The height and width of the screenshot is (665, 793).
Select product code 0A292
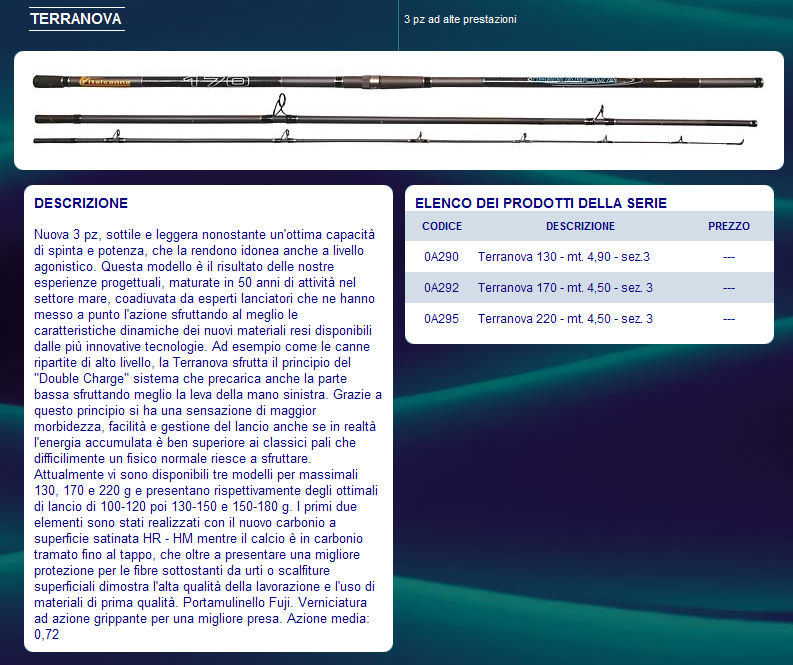(x=442, y=288)
